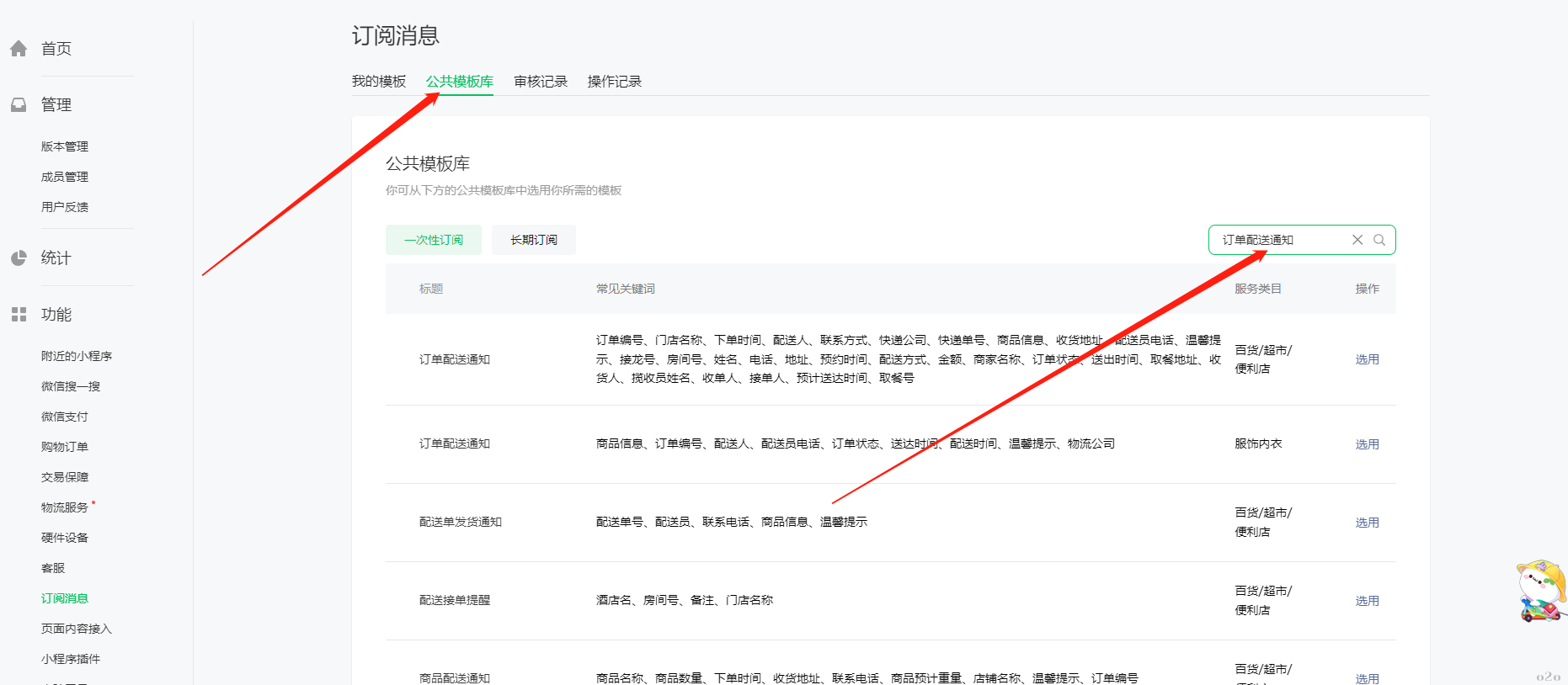
Task: Click the statistics pie chart icon
Action: (19, 258)
